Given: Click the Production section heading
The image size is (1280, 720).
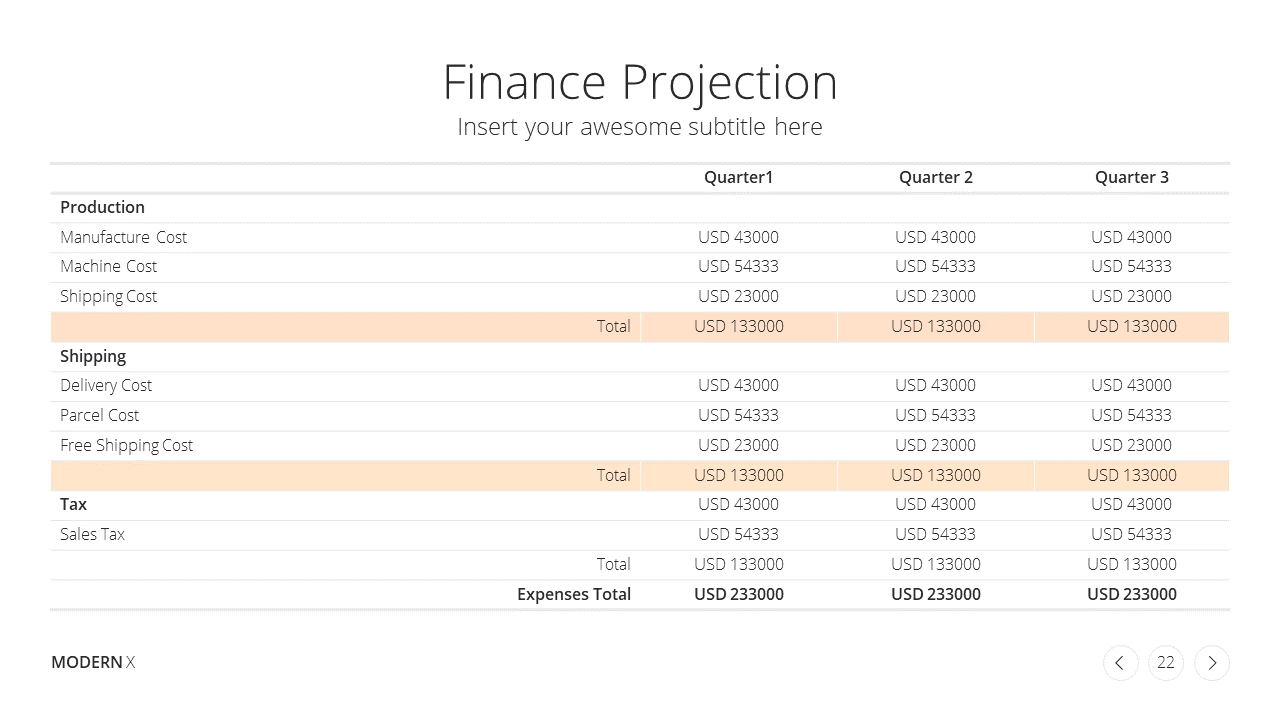Looking at the screenshot, I should pos(102,207).
